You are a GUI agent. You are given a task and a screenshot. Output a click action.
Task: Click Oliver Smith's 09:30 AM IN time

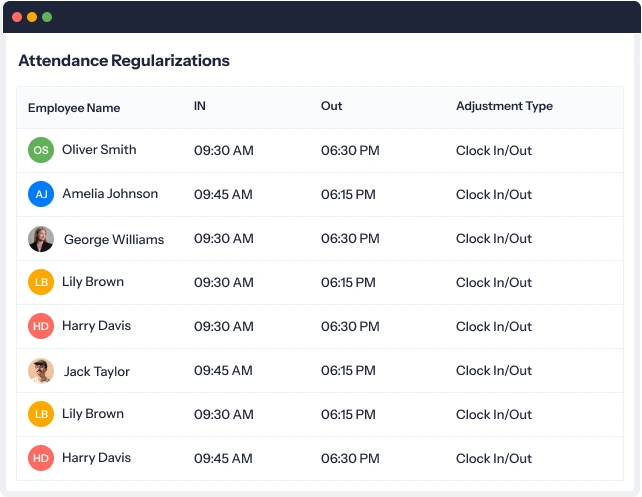224,150
